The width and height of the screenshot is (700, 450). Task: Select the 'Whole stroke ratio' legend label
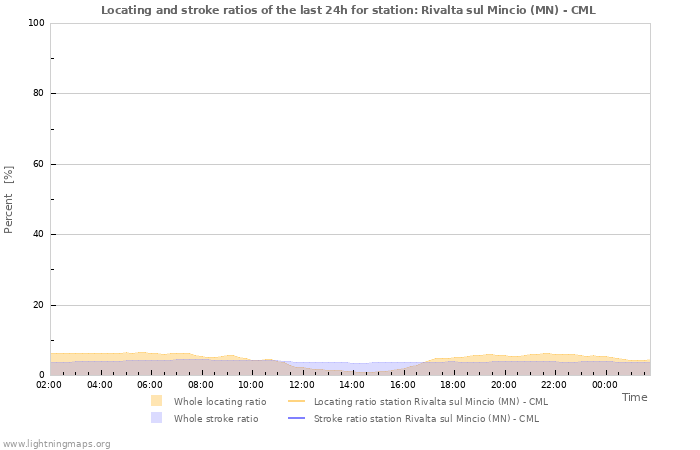point(216,418)
